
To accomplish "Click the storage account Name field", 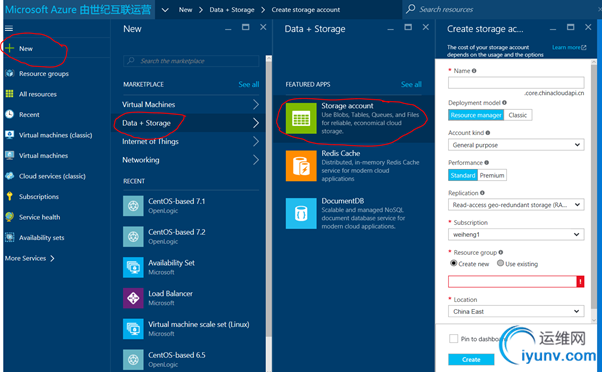I will tap(516, 83).
